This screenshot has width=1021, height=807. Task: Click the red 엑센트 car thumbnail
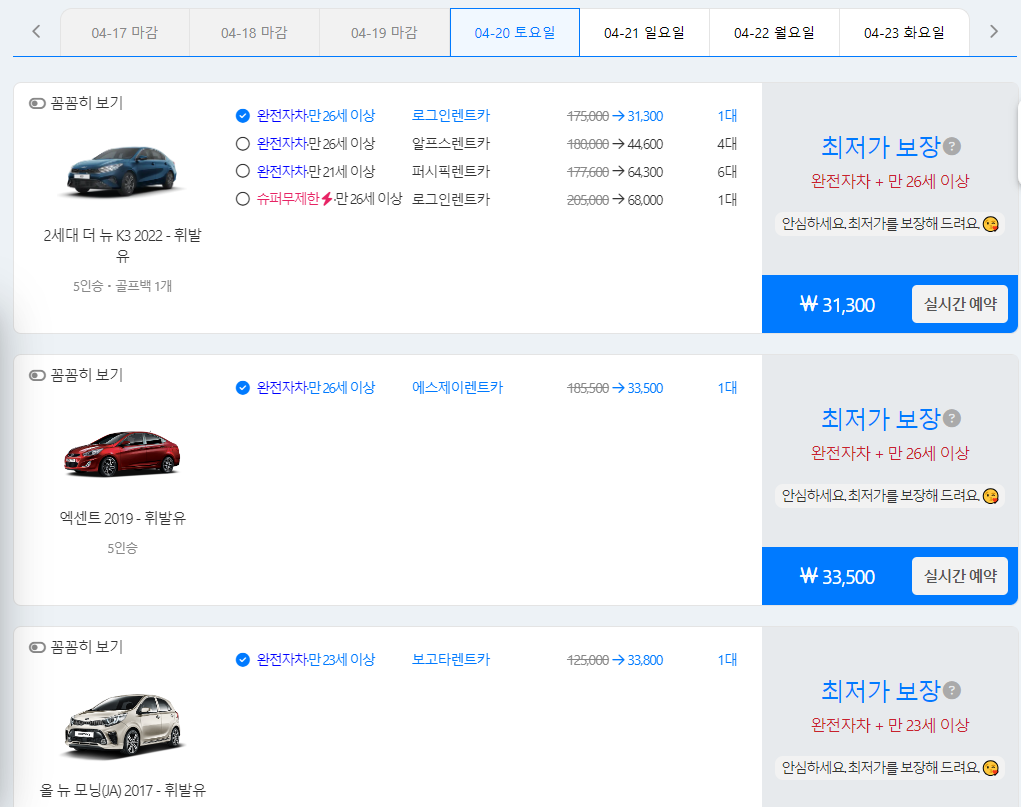coord(122,453)
